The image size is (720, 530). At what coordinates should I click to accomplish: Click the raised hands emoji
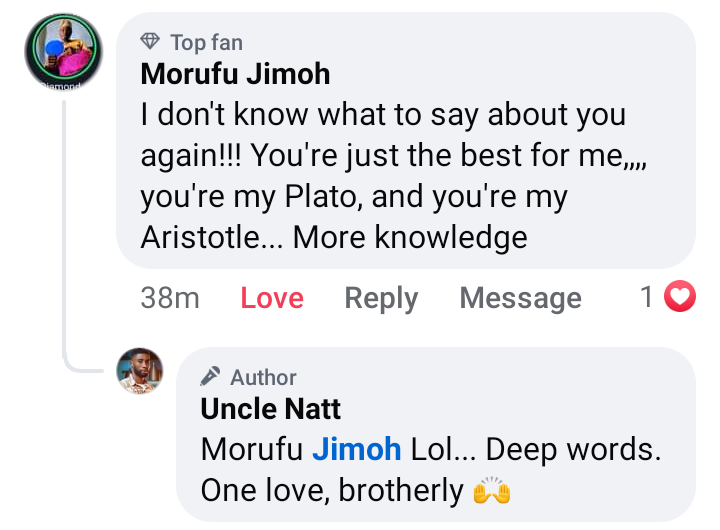coord(492,491)
